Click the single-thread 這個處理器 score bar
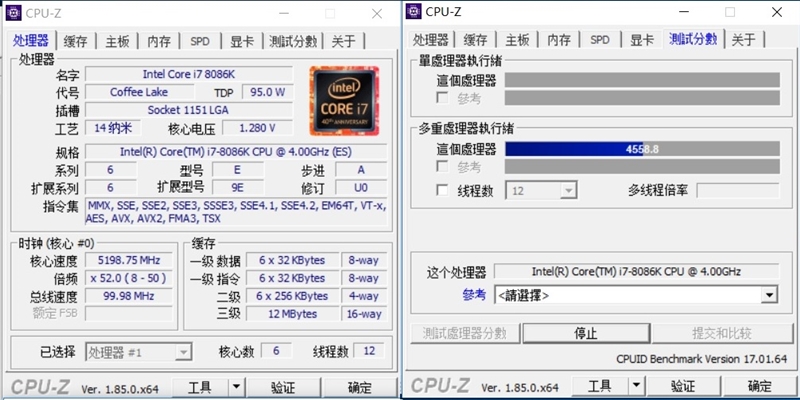This screenshot has height=400, width=800. point(642,80)
